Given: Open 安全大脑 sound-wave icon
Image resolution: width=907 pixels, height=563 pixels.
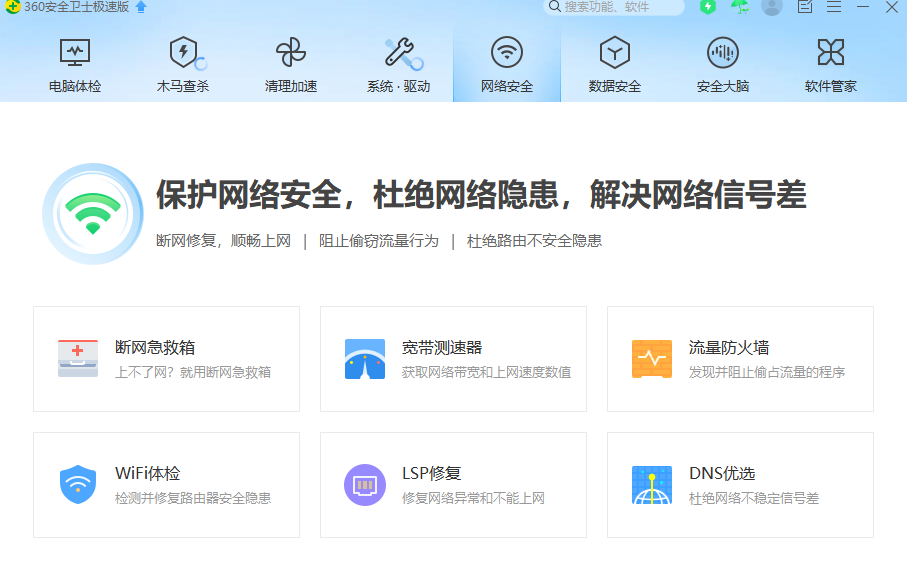Looking at the screenshot, I should pyautogui.click(x=722, y=52).
